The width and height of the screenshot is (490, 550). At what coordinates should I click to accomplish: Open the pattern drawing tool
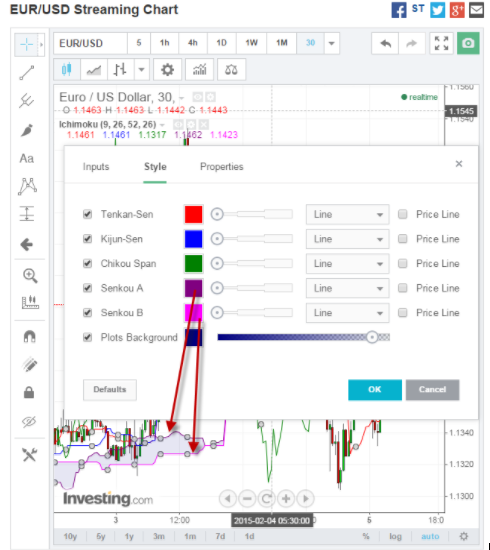click(27, 186)
